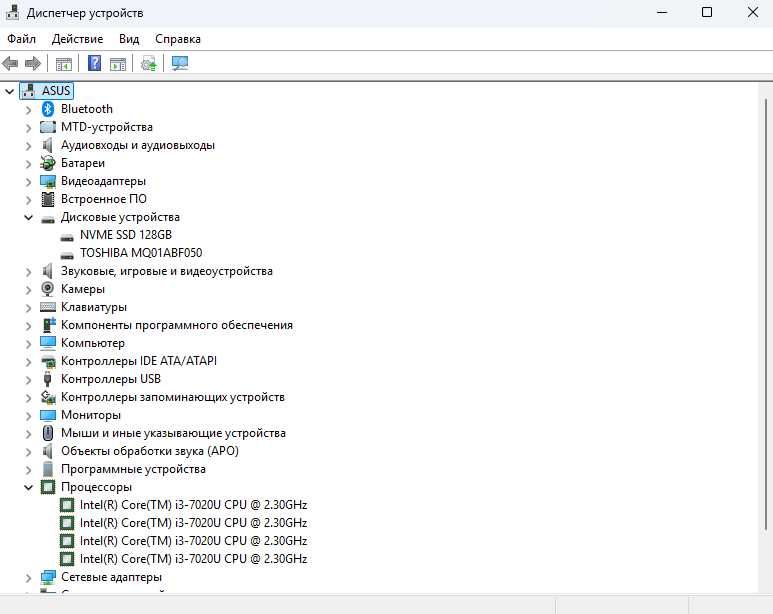This screenshot has width=773, height=614.
Task: Click the Scan for hardware changes monitor icon
Action: [x=180, y=63]
